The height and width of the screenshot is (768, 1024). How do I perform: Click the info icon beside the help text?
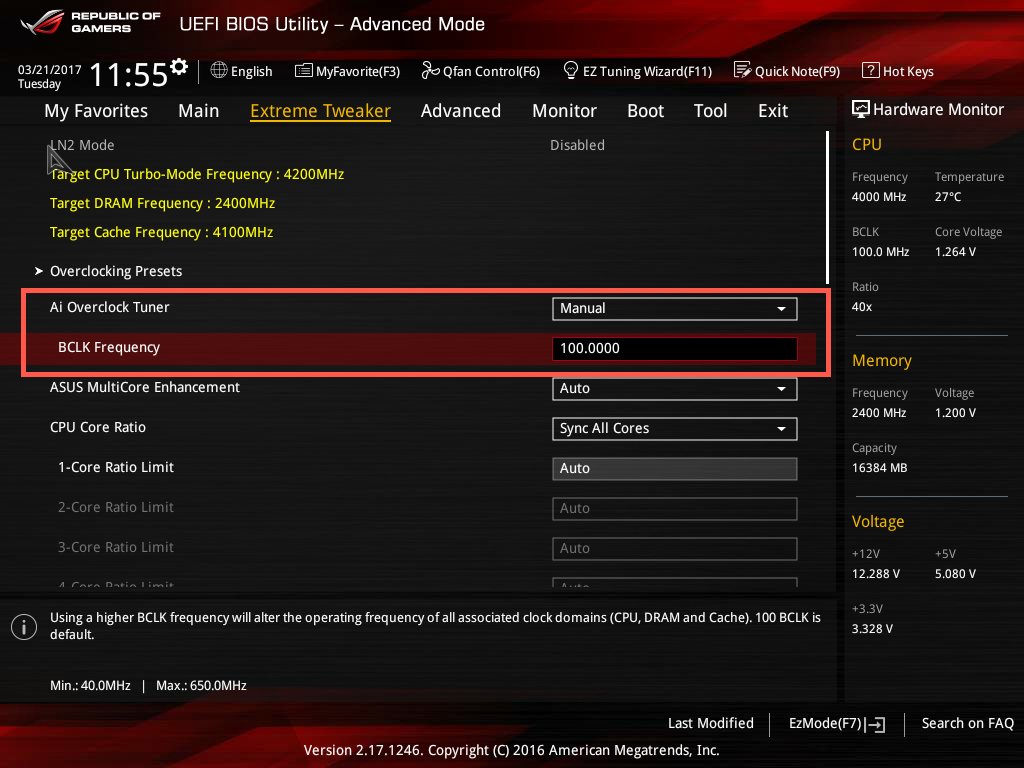[x=24, y=627]
